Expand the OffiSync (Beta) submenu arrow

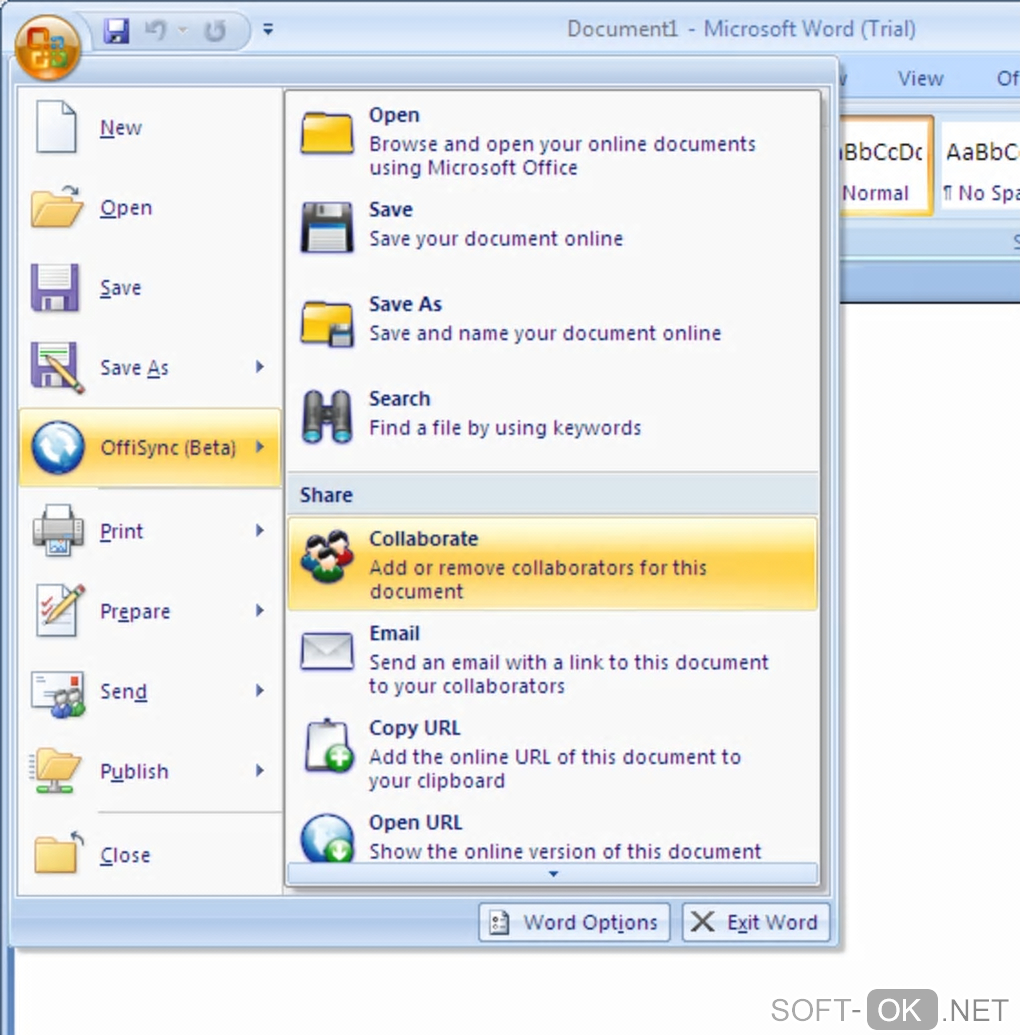coord(260,447)
